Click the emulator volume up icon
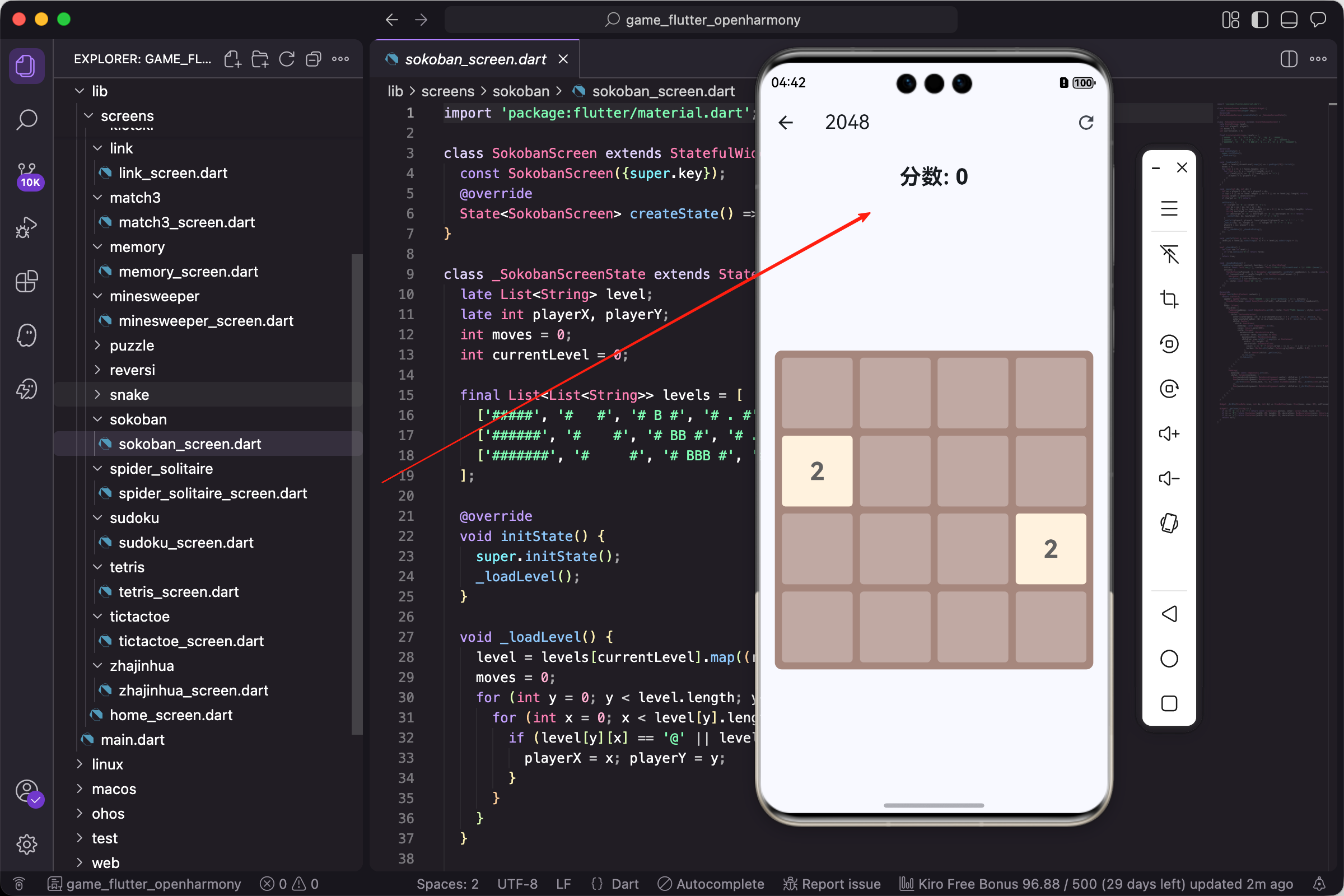Viewport: 1344px width, 896px height. coord(1169,433)
